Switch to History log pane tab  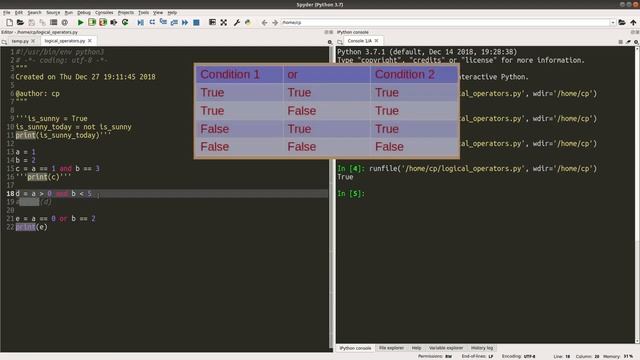[482, 348]
